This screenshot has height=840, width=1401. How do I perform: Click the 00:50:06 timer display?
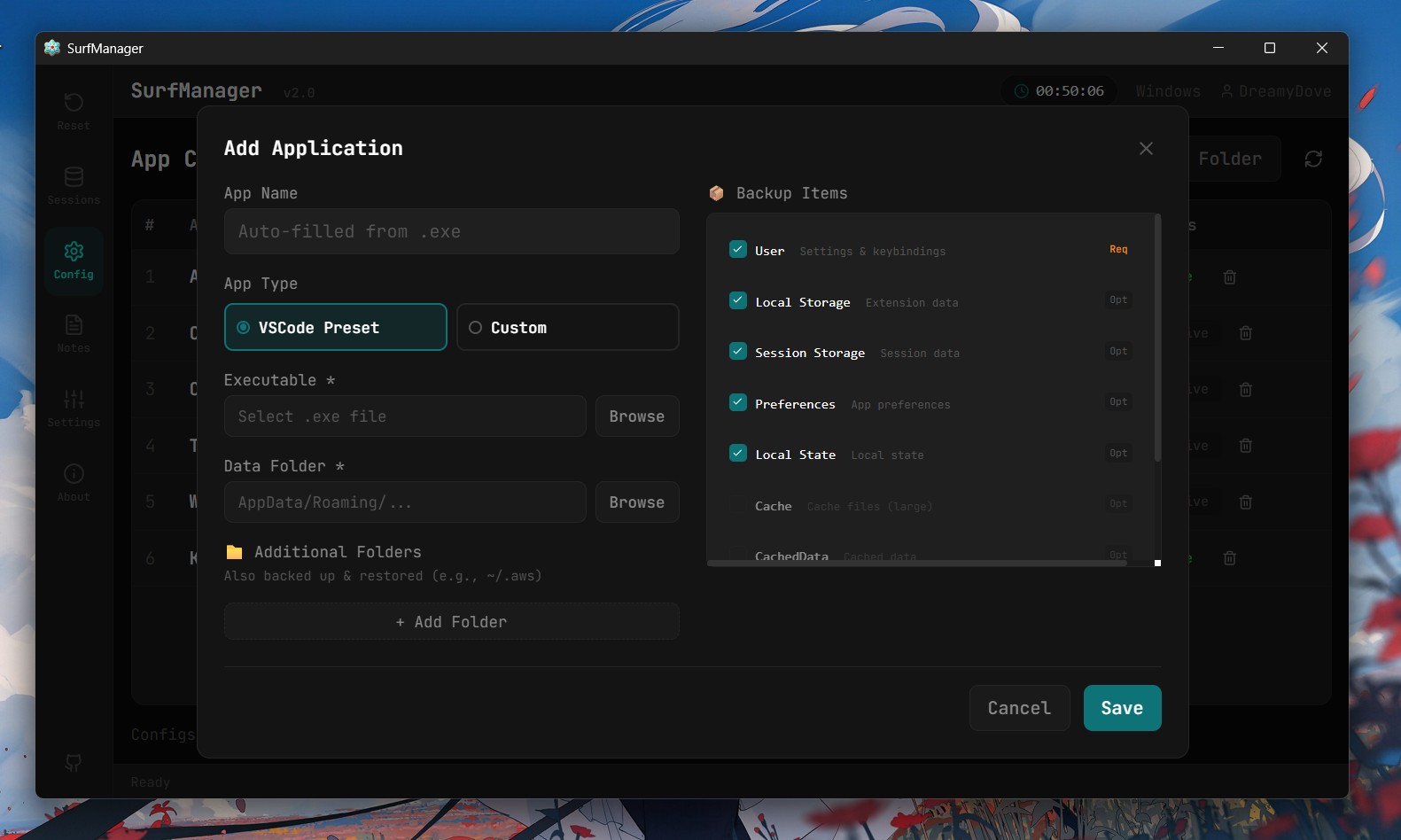pos(1060,91)
